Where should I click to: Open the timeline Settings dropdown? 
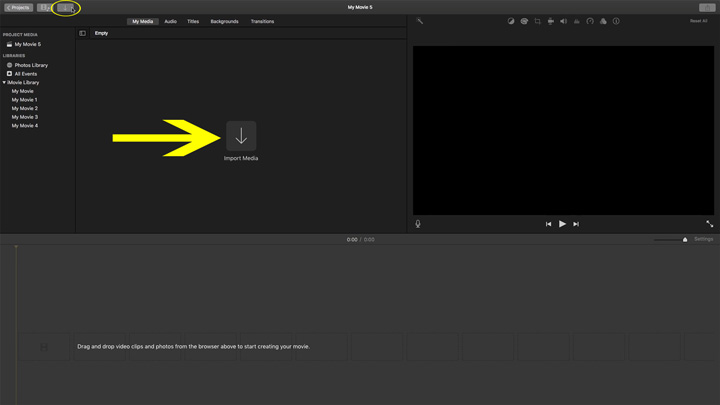[x=703, y=239]
